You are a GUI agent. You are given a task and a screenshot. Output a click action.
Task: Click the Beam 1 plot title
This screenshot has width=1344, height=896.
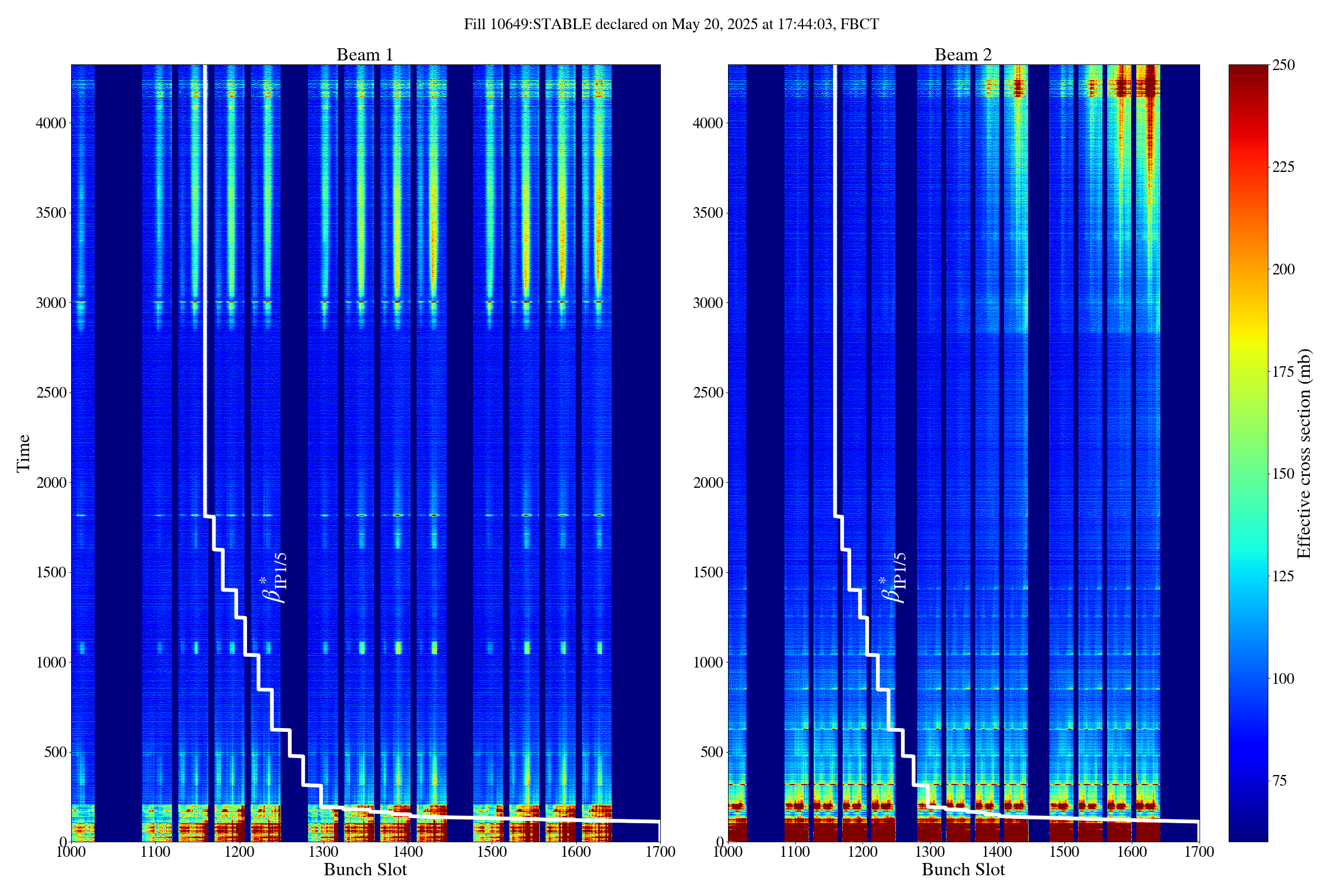click(365, 55)
